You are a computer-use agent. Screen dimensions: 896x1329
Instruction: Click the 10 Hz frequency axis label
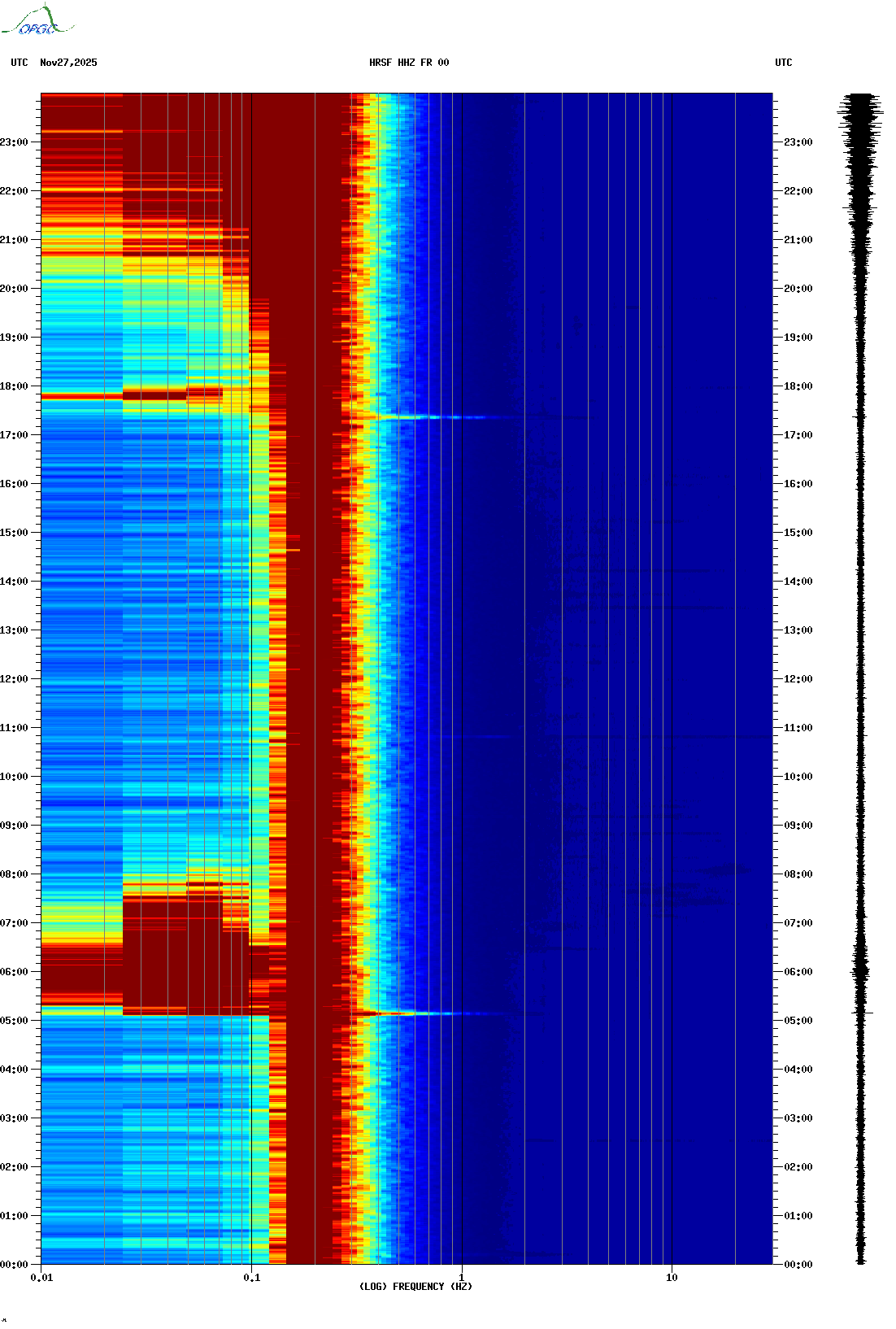(x=672, y=1278)
